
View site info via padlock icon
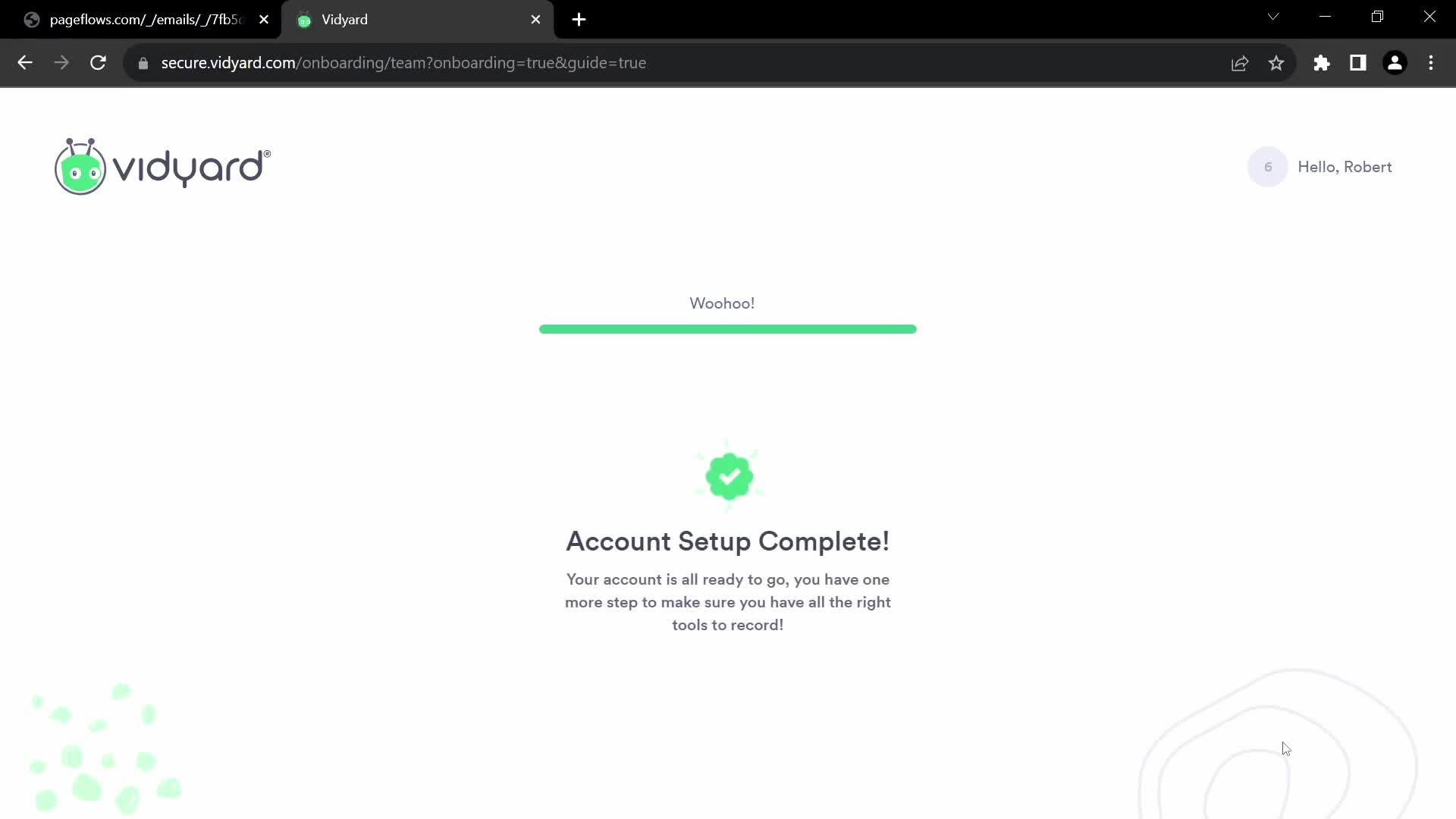tap(143, 63)
